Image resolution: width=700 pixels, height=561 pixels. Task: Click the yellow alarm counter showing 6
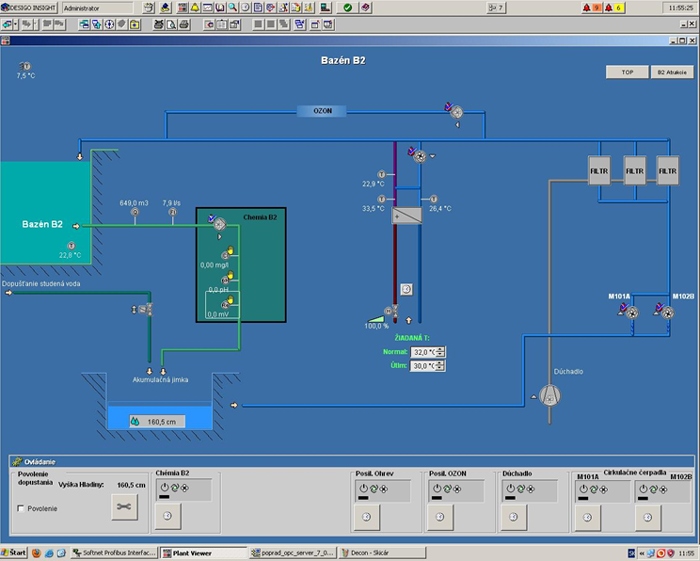[614, 8]
